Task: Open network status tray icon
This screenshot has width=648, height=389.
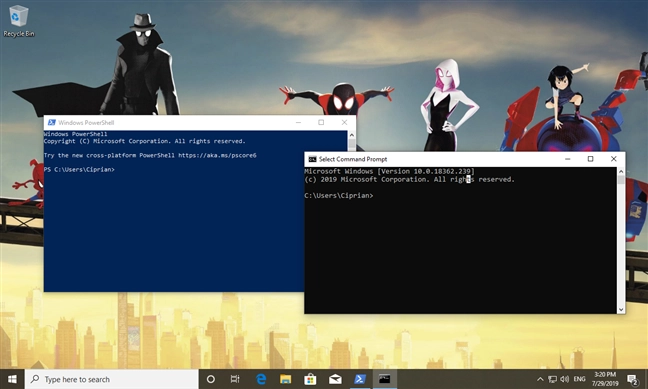Action: point(552,379)
